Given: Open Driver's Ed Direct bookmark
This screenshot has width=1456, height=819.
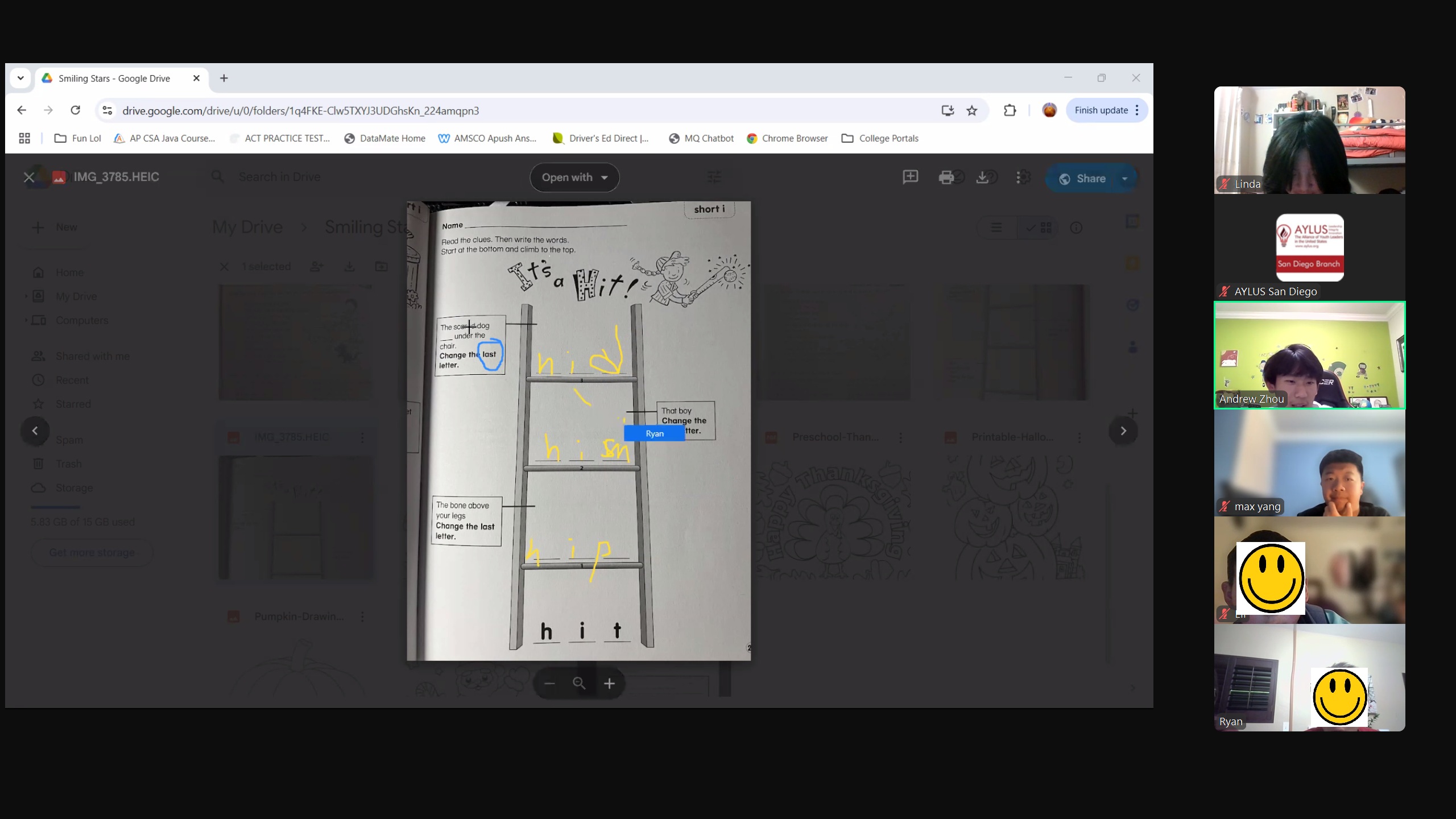Looking at the screenshot, I should [601, 138].
